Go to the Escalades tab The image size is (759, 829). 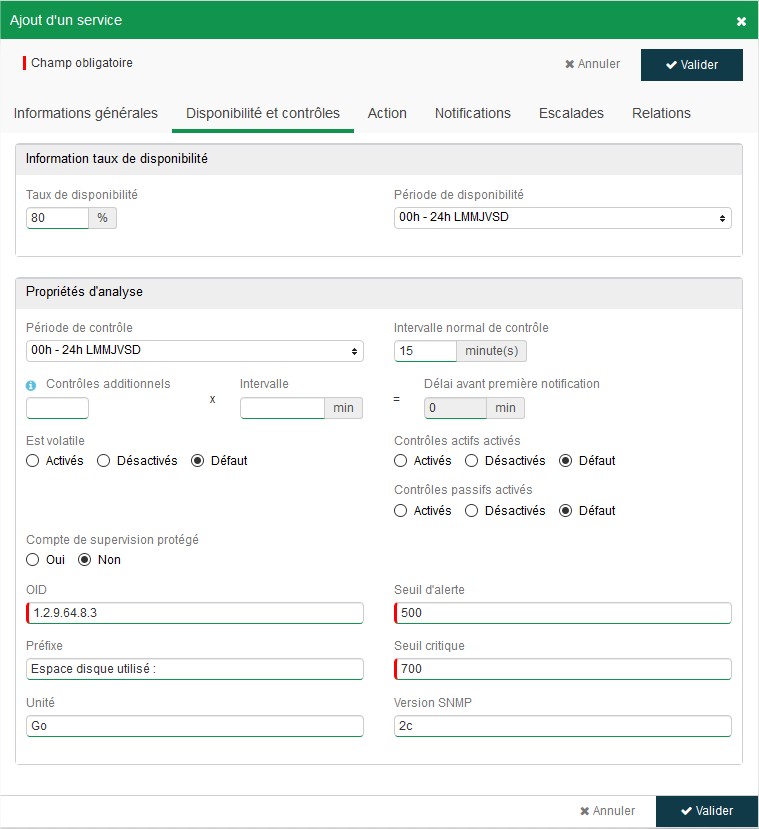point(571,113)
